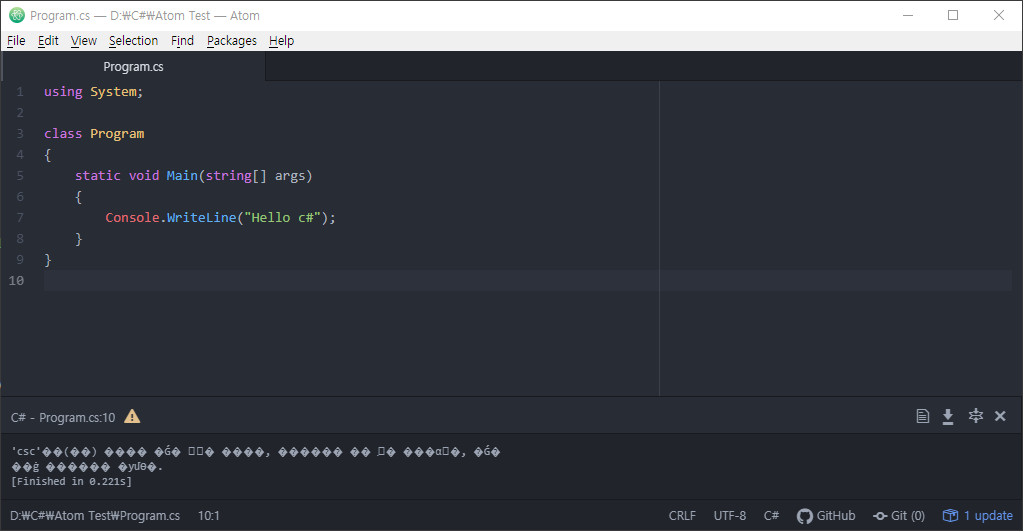Click the C# - Program.cs:10 output title
The width and height of the screenshot is (1023, 531).
click(x=63, y=417)
